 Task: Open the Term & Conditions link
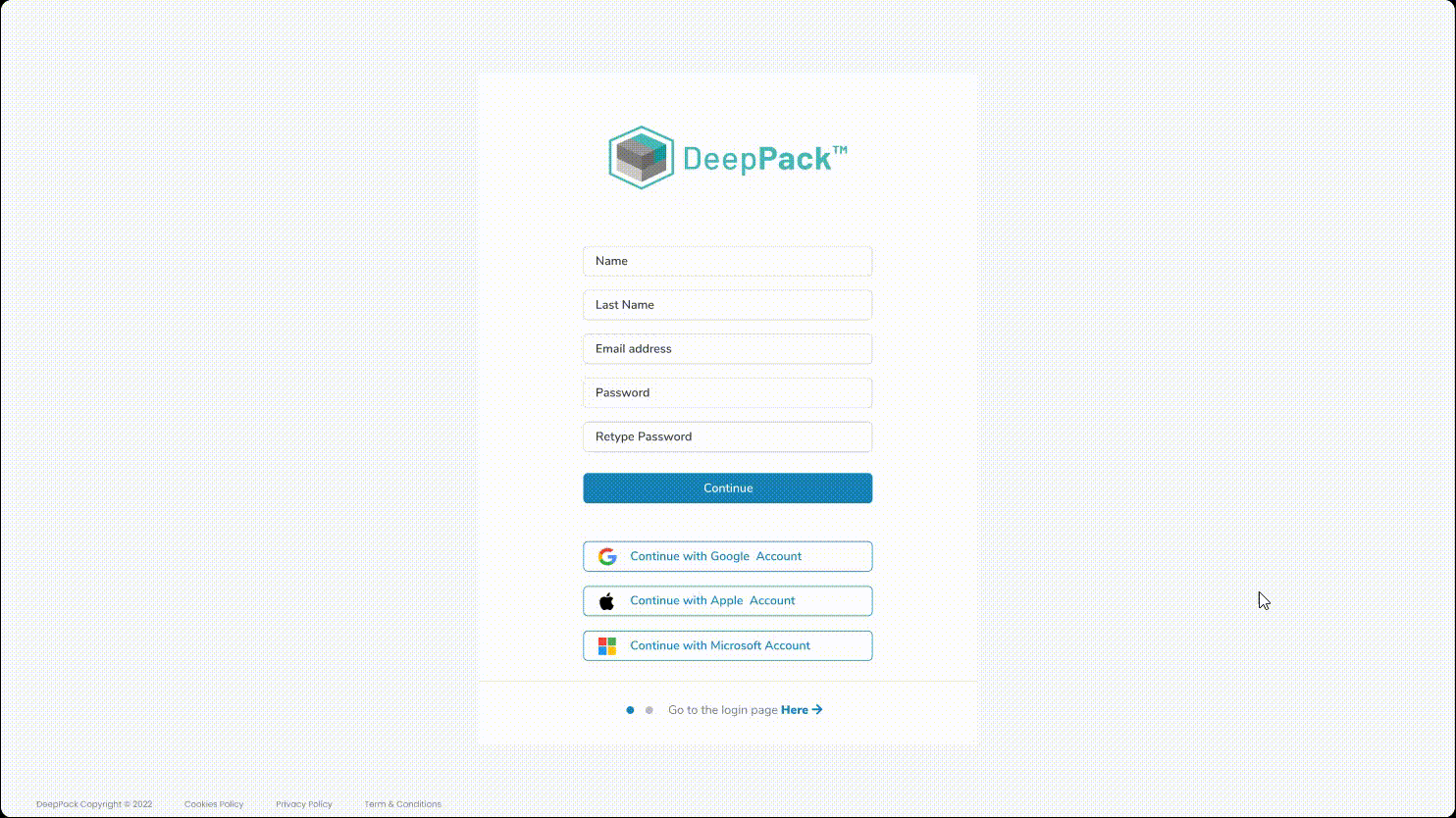[x=403, y=804]
